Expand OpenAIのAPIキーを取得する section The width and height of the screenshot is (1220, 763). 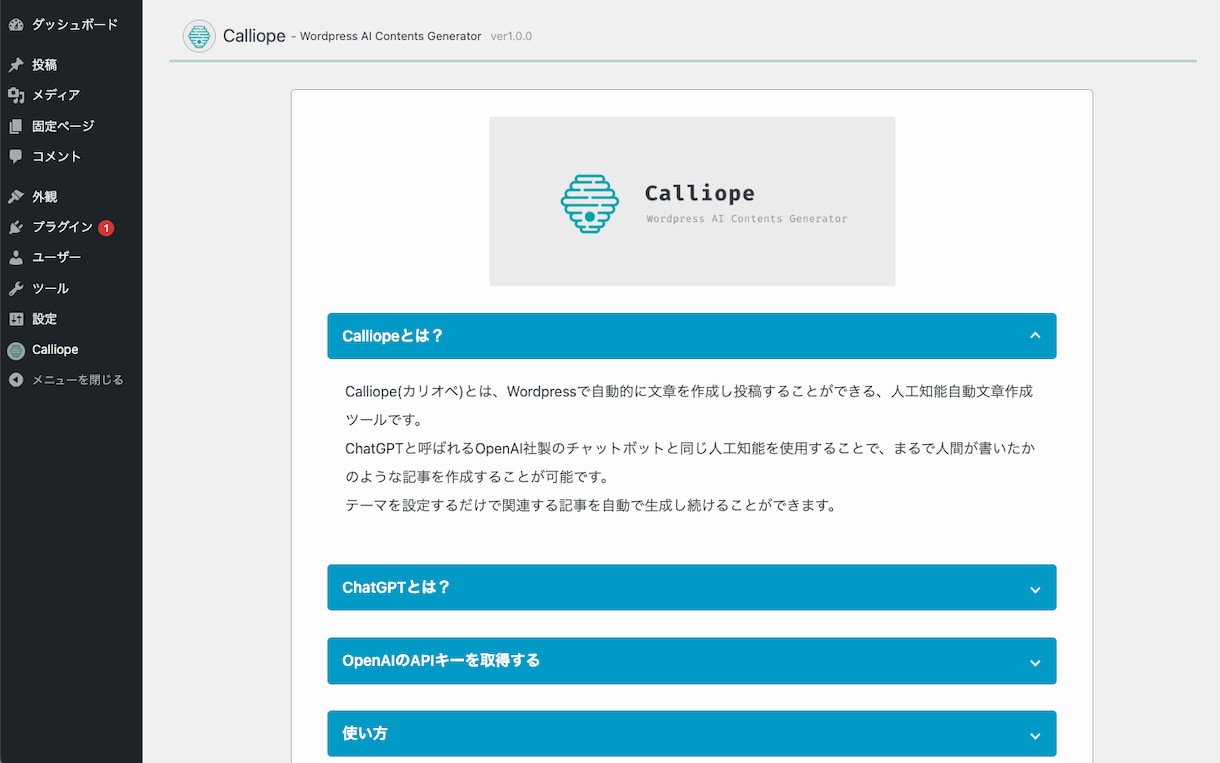coord(692,661)
